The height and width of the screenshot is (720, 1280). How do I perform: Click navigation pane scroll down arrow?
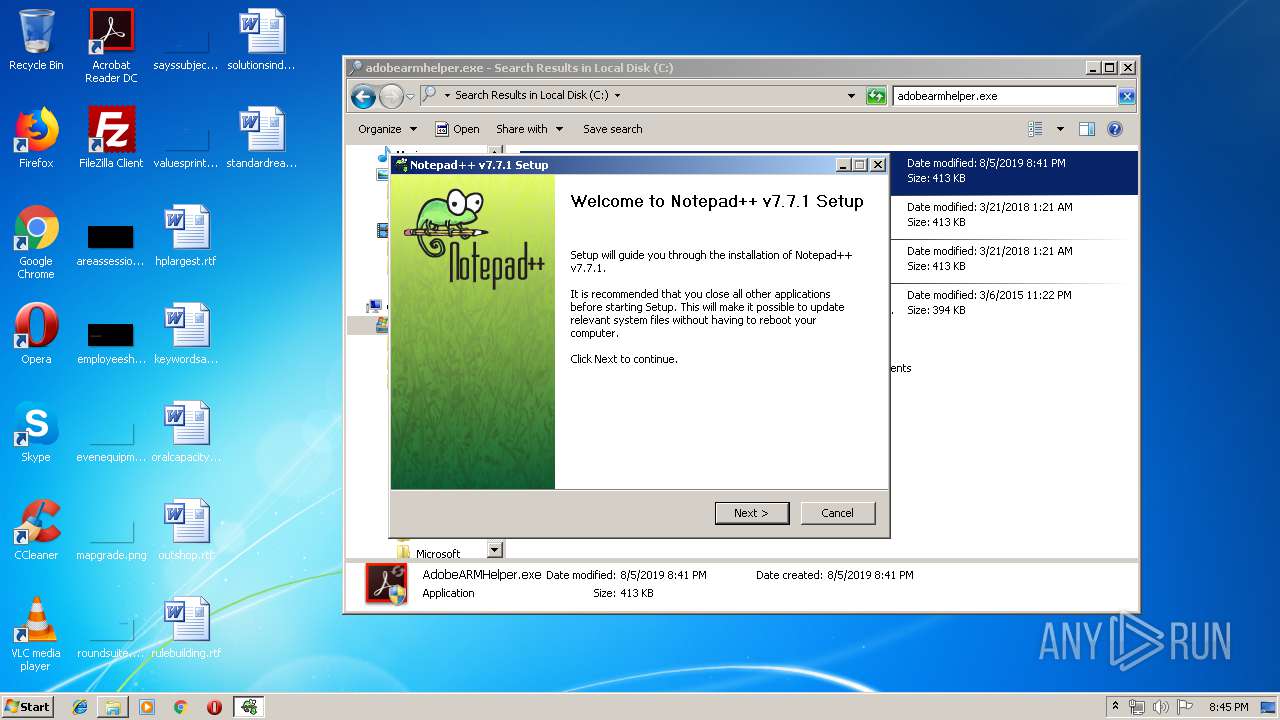[x=494, y=550]
